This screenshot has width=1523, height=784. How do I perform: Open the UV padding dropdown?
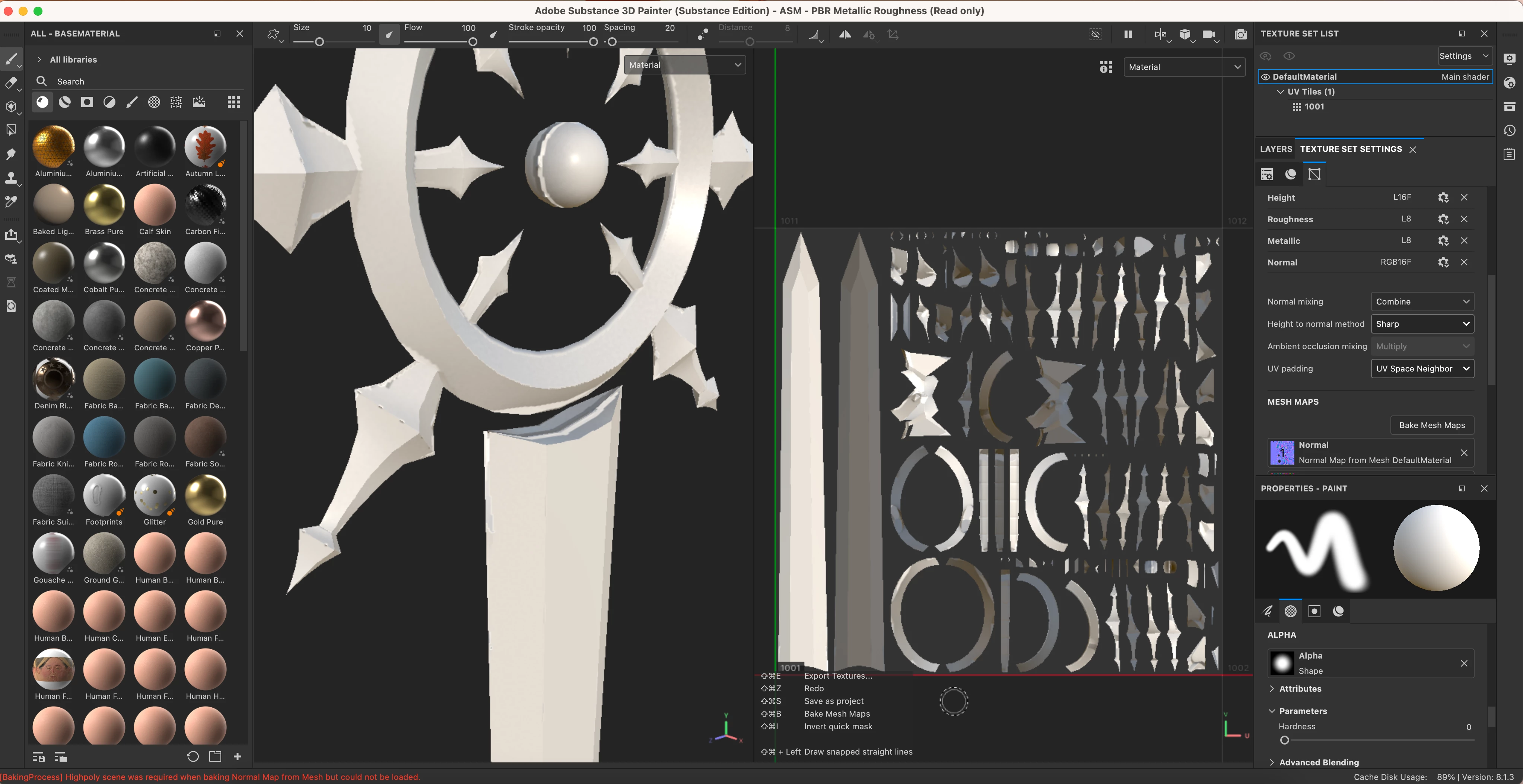(1421, 368)
